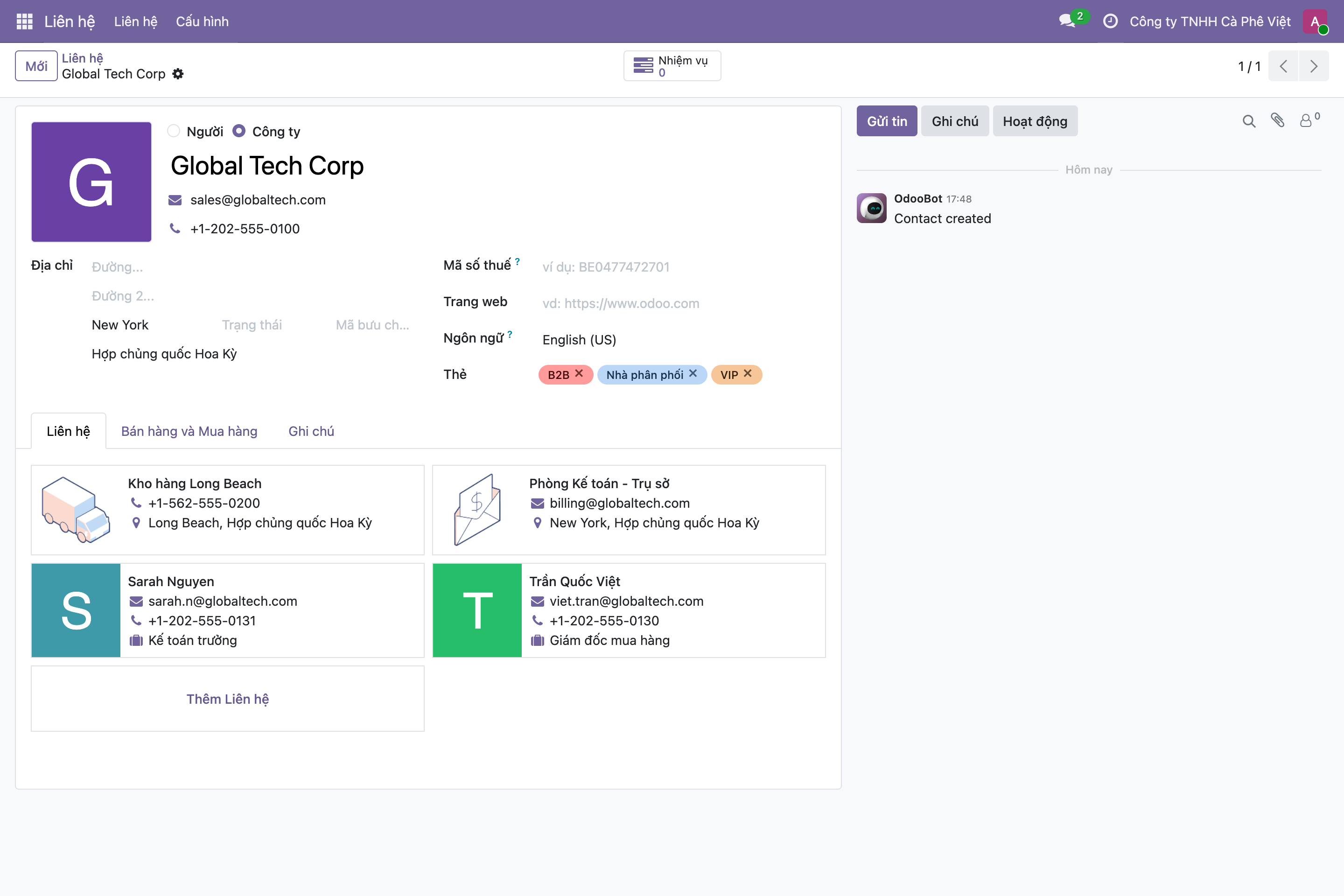
Task: Open the country dropdown Hợp chủng quốc Hoa Kỳ
Action: (x=252, y=354)
